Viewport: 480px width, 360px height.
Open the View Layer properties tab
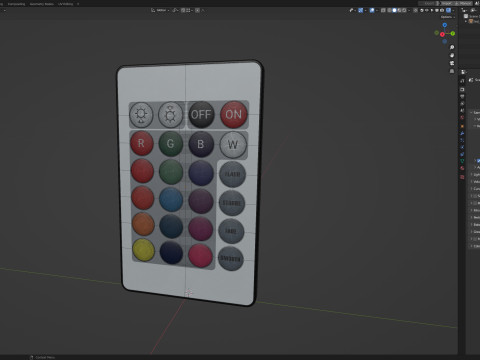point(462,103)
